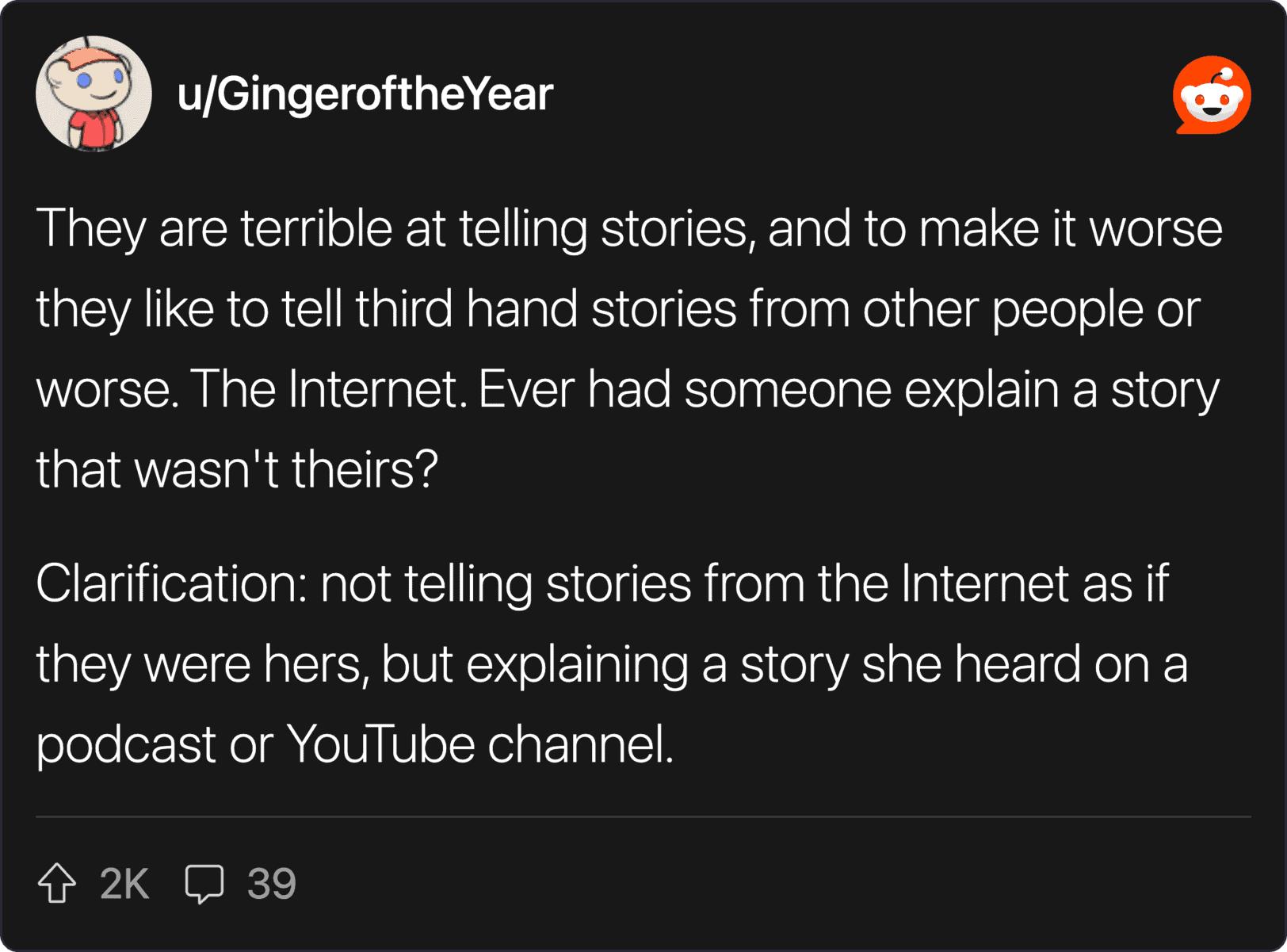Click the word "YouTube" in the post
1287x952 pixels.
pos(380,744)
